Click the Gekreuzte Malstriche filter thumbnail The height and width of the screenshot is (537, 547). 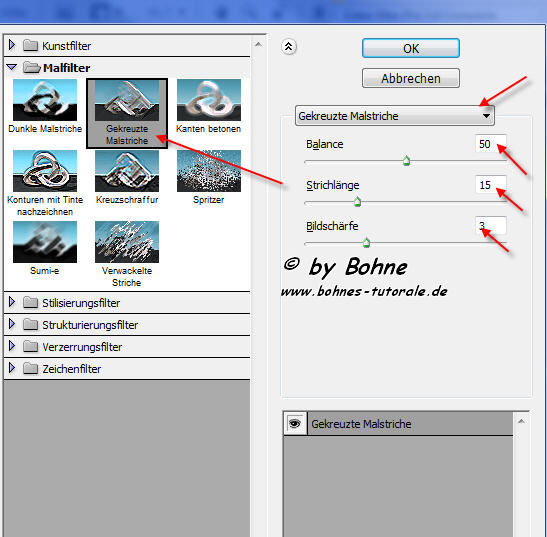127,100
